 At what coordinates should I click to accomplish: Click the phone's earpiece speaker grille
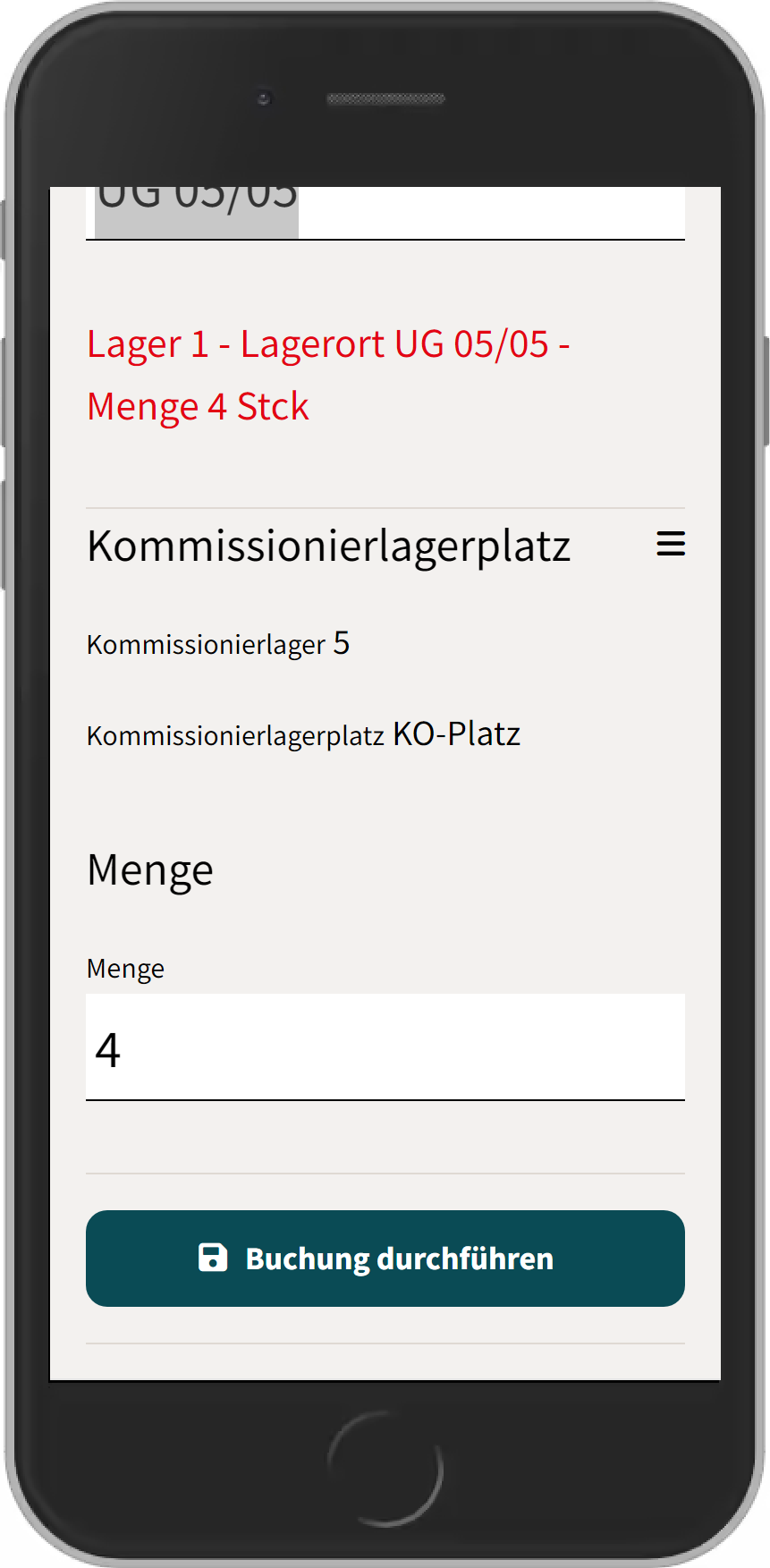(x=385, y=98)
